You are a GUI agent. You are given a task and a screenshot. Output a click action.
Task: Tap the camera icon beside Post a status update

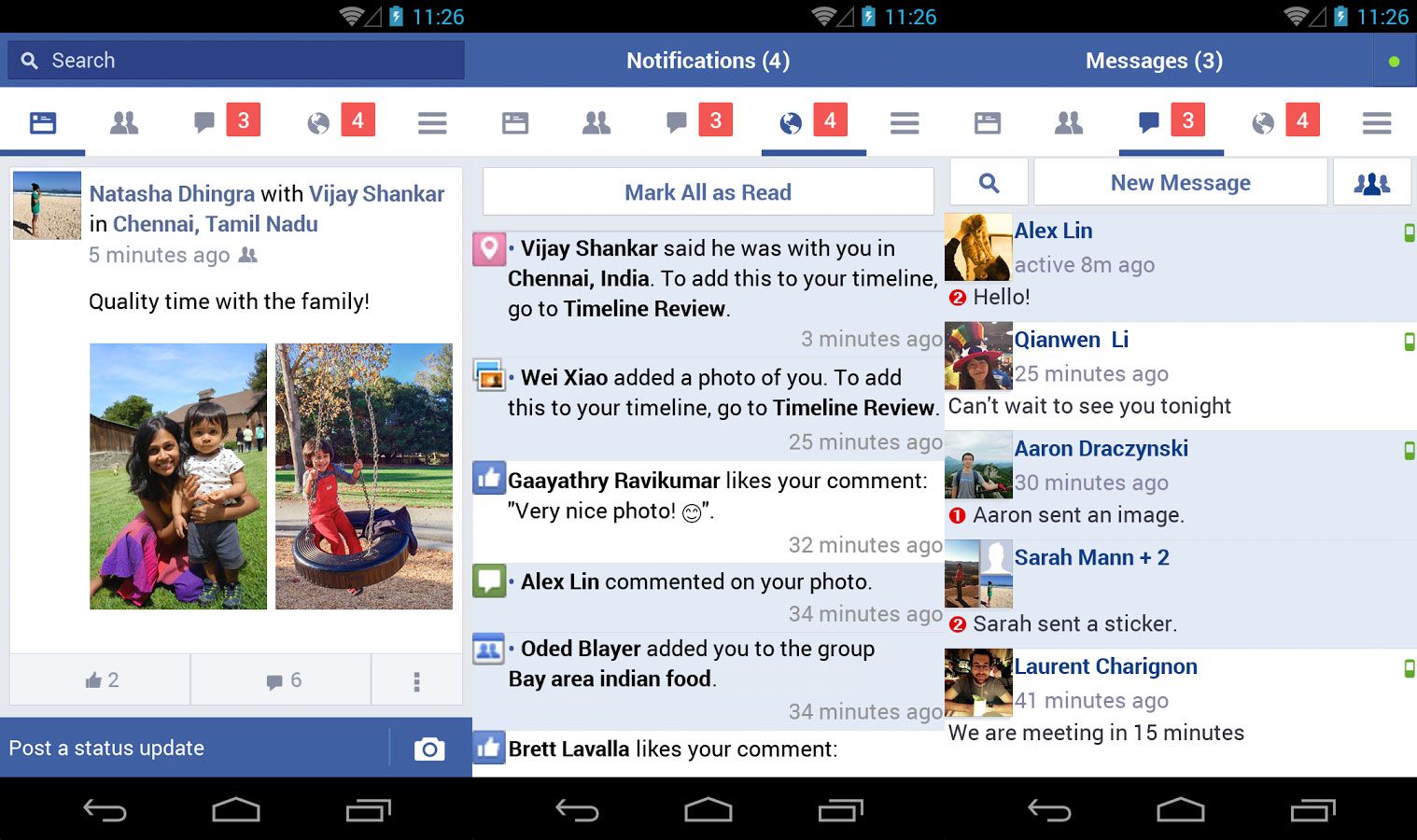(428, 748)
